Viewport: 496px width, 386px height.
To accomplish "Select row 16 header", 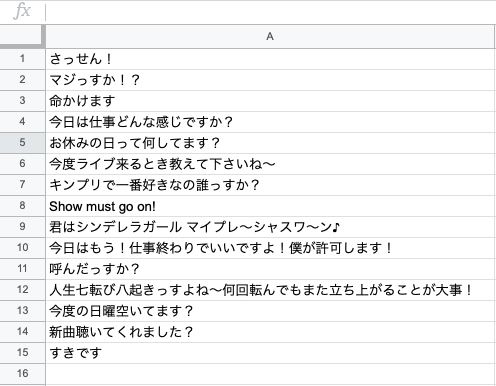I will tap(22, 373).
